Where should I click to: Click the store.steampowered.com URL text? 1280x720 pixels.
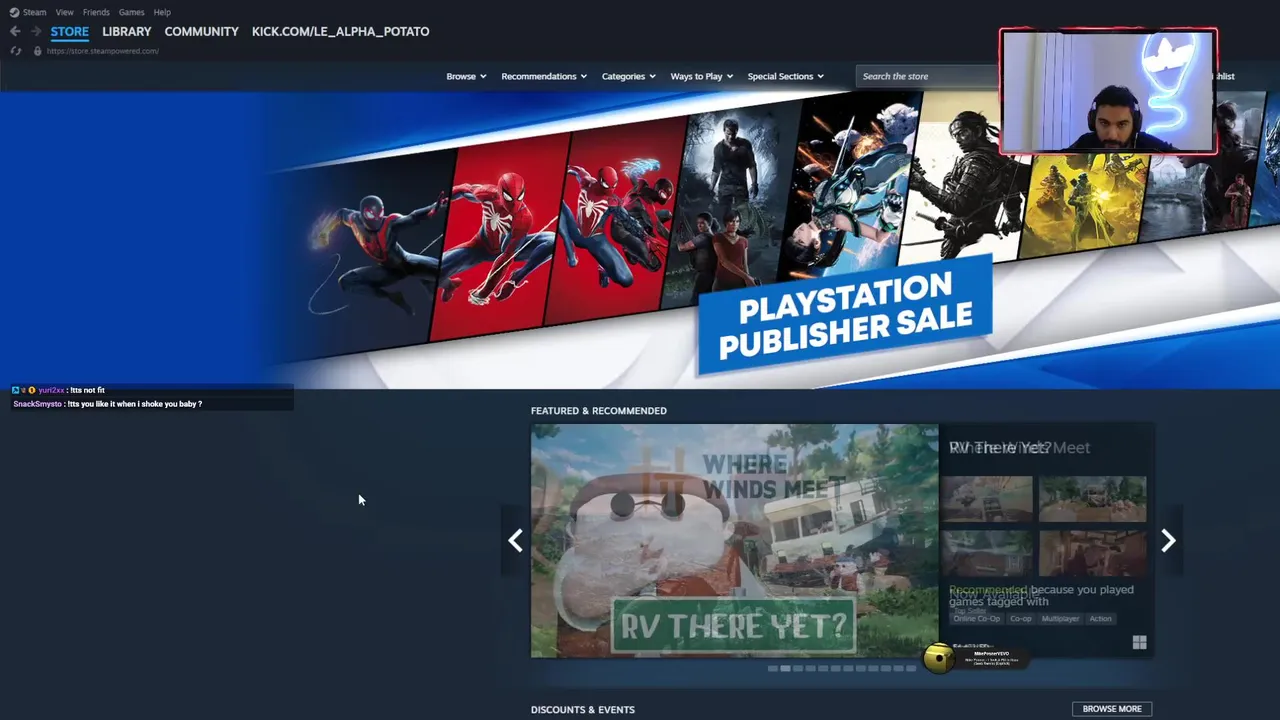click(x=102, y=51)
